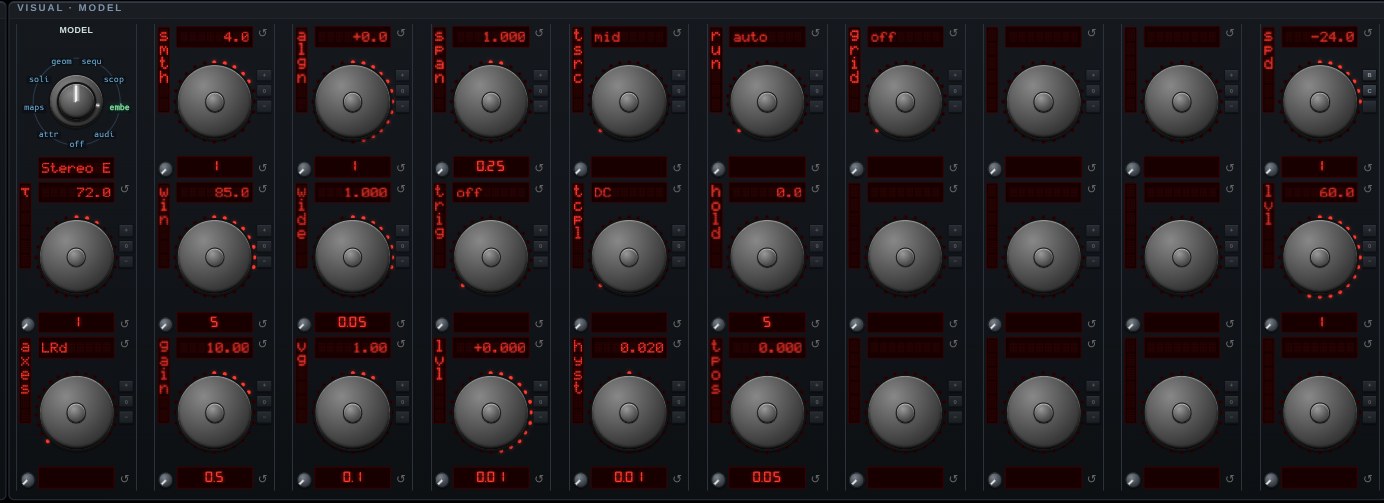Reset the T value of 72.0
Screen dimensions: 1384x503
pos(124,189)
